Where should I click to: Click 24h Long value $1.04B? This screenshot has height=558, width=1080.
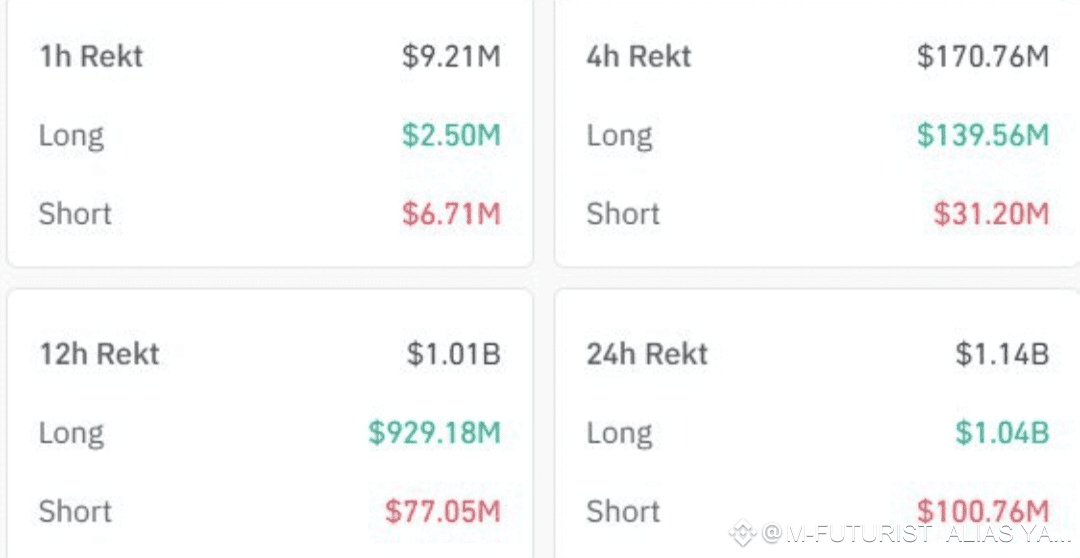point(1001,432)
